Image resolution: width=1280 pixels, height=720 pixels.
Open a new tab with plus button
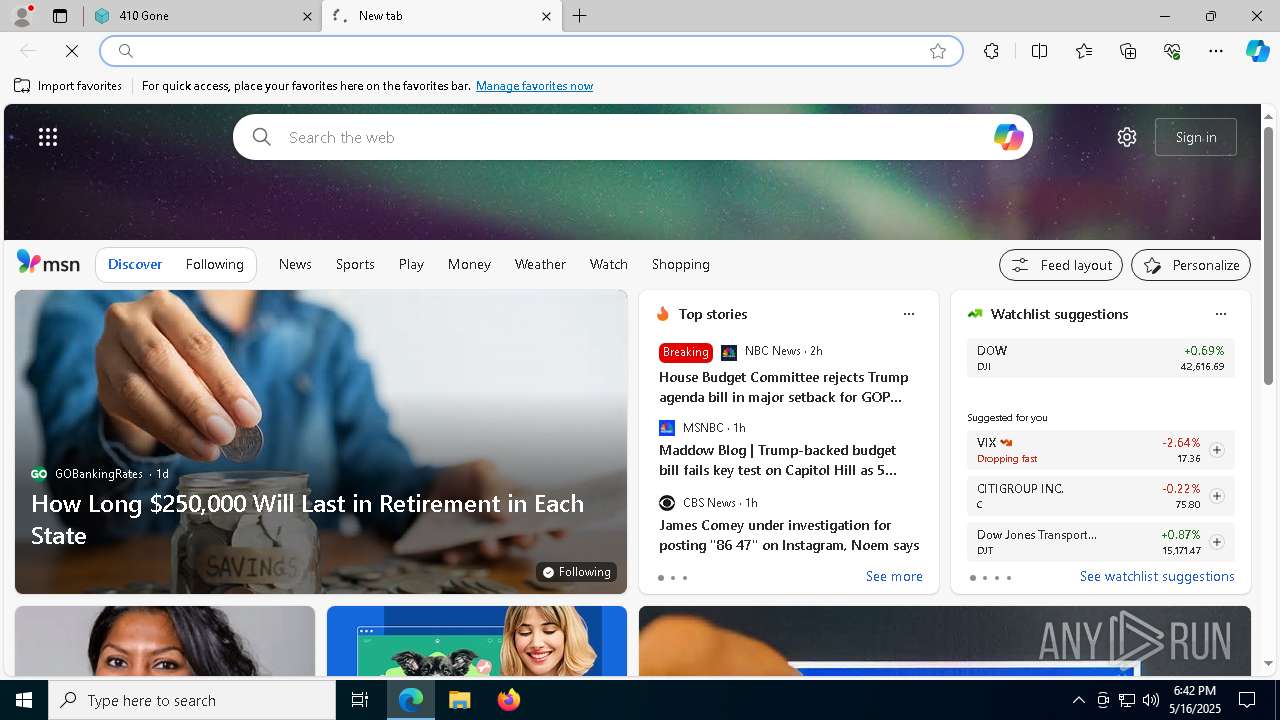tap(580, 16)
